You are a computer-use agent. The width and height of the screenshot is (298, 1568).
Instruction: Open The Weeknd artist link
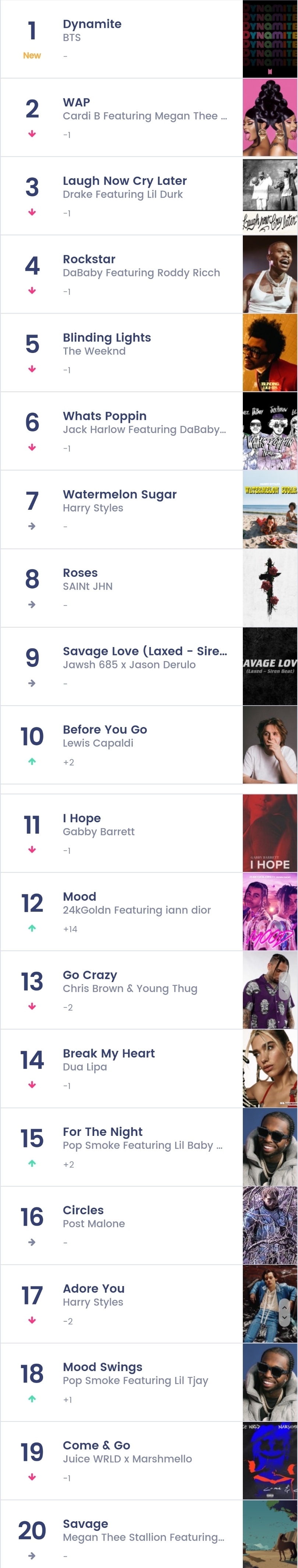click(x=94, y=351)
